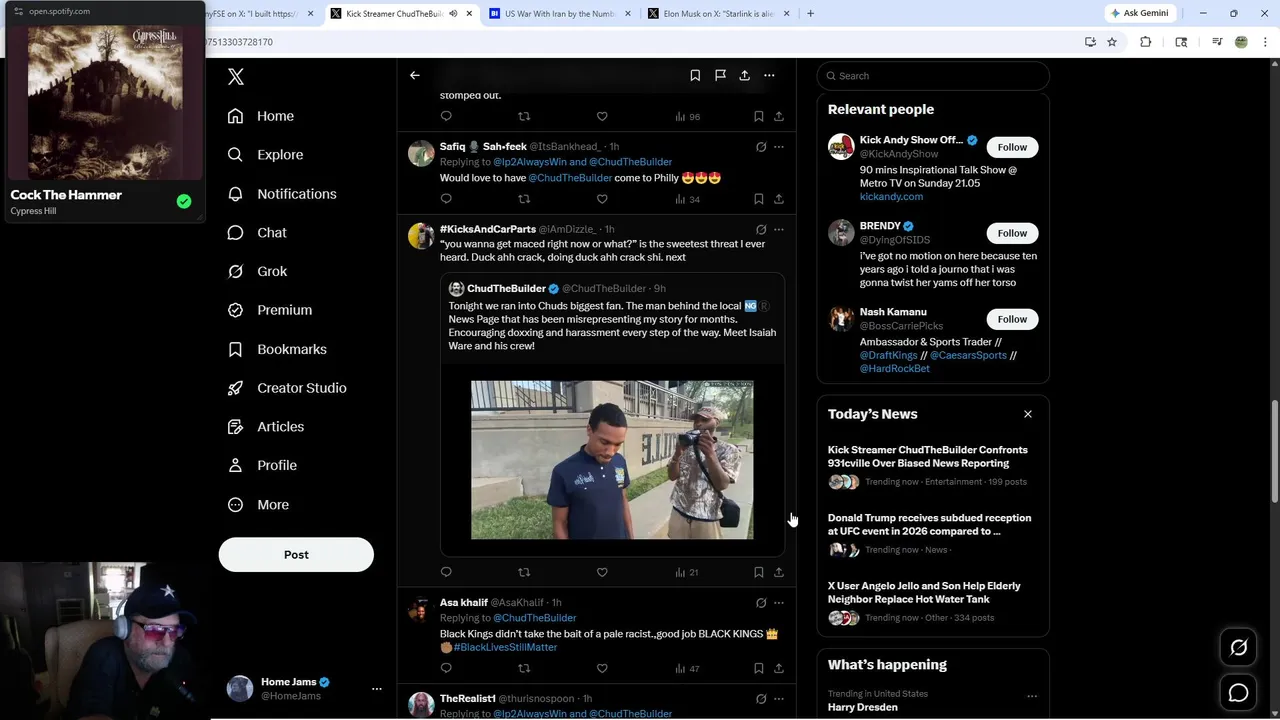Mute the ChudTheBuilder tab audio
1280x720 pixels.
(x=453, y=14)
